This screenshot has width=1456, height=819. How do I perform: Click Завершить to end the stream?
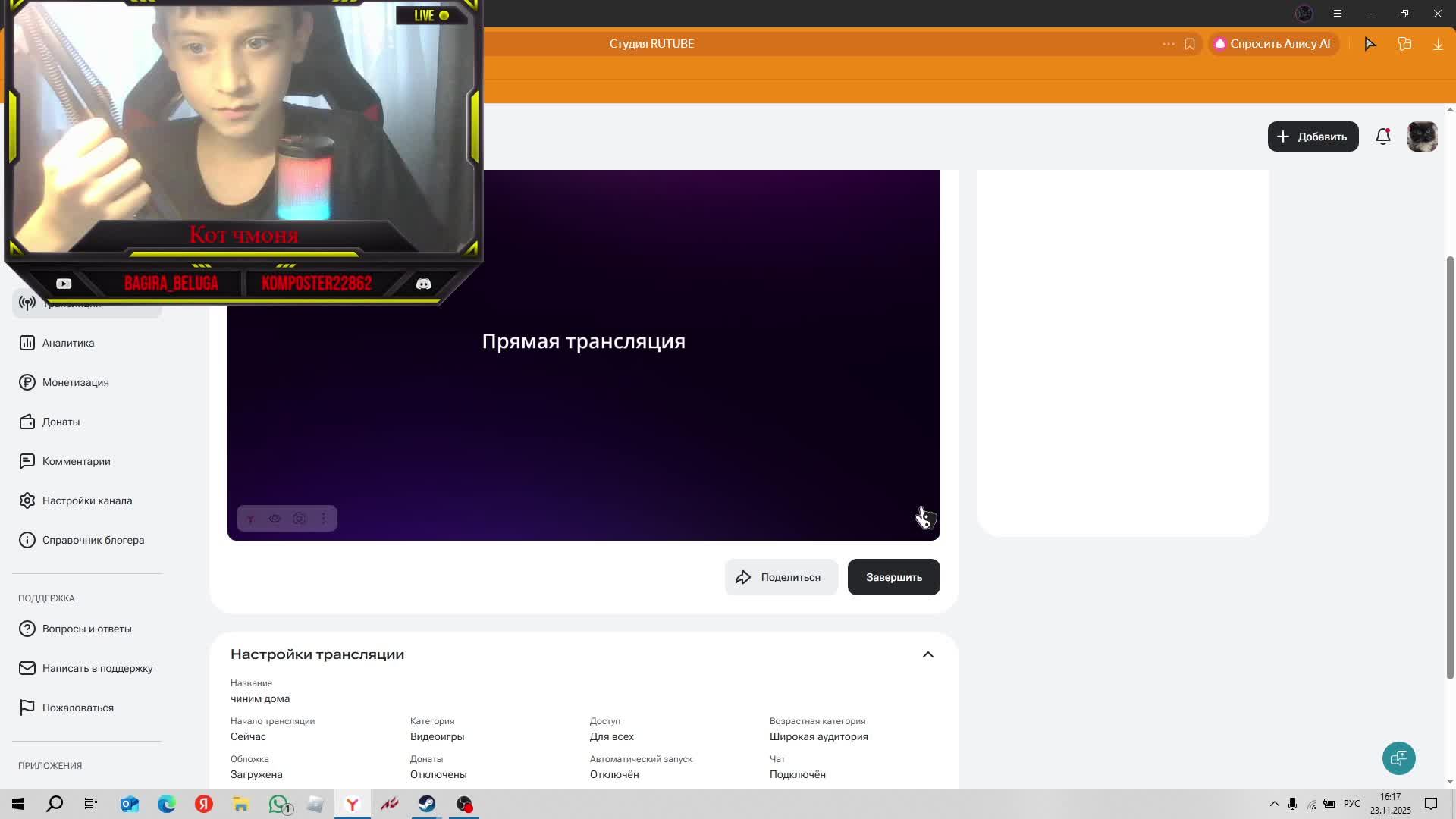coord(893,577)
